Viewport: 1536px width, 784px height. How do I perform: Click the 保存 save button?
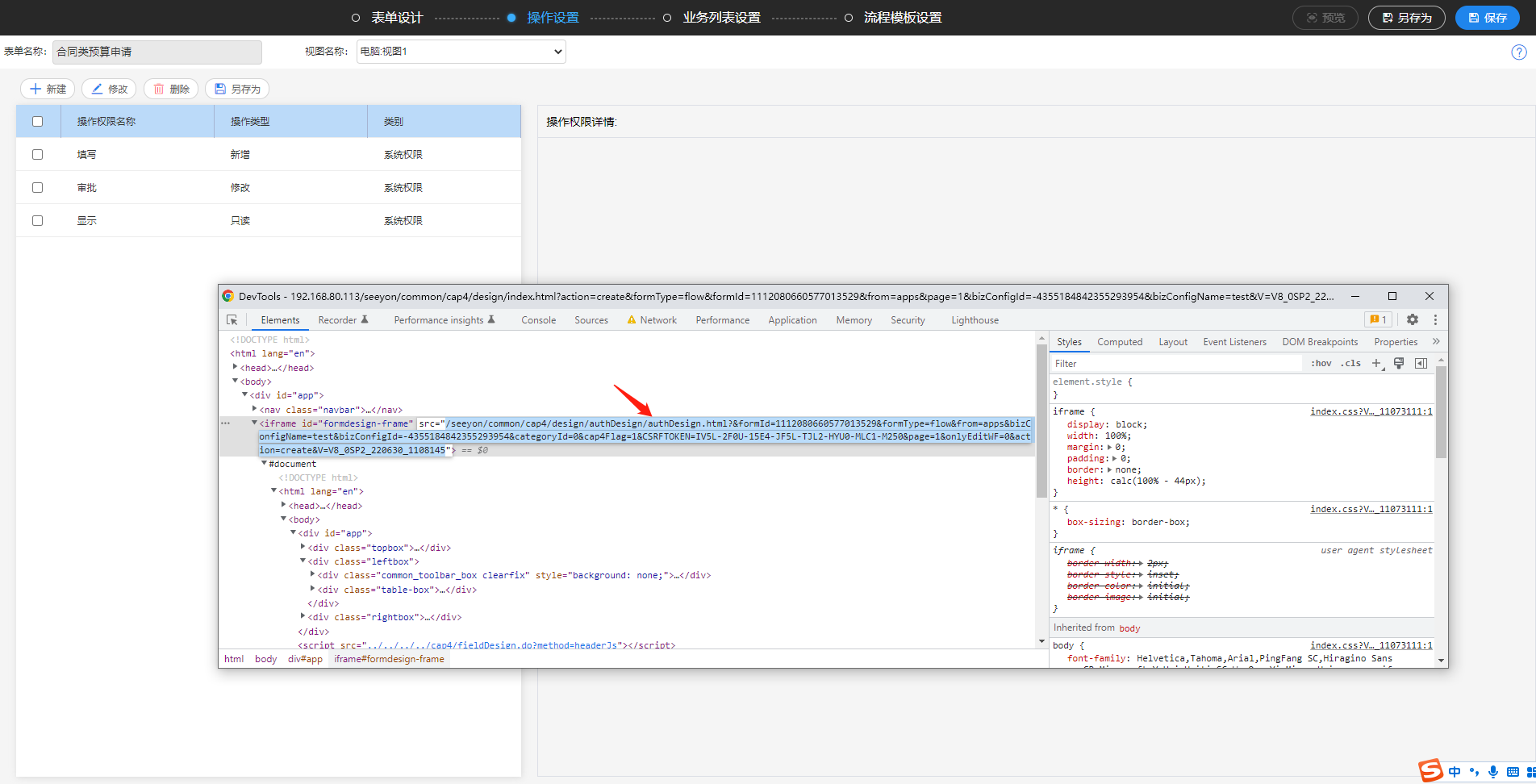pos(1487,18)
